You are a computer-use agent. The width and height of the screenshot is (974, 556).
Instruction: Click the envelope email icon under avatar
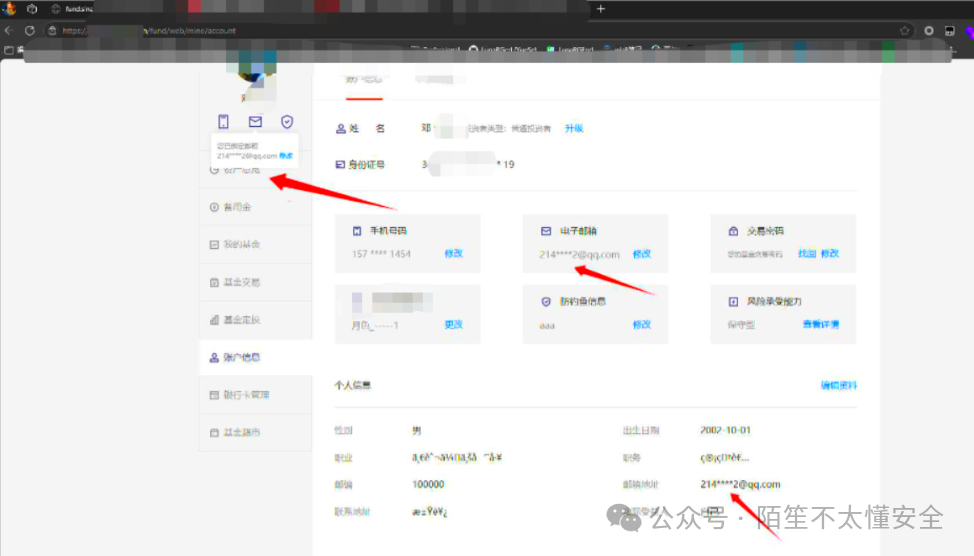pos(255,121)
